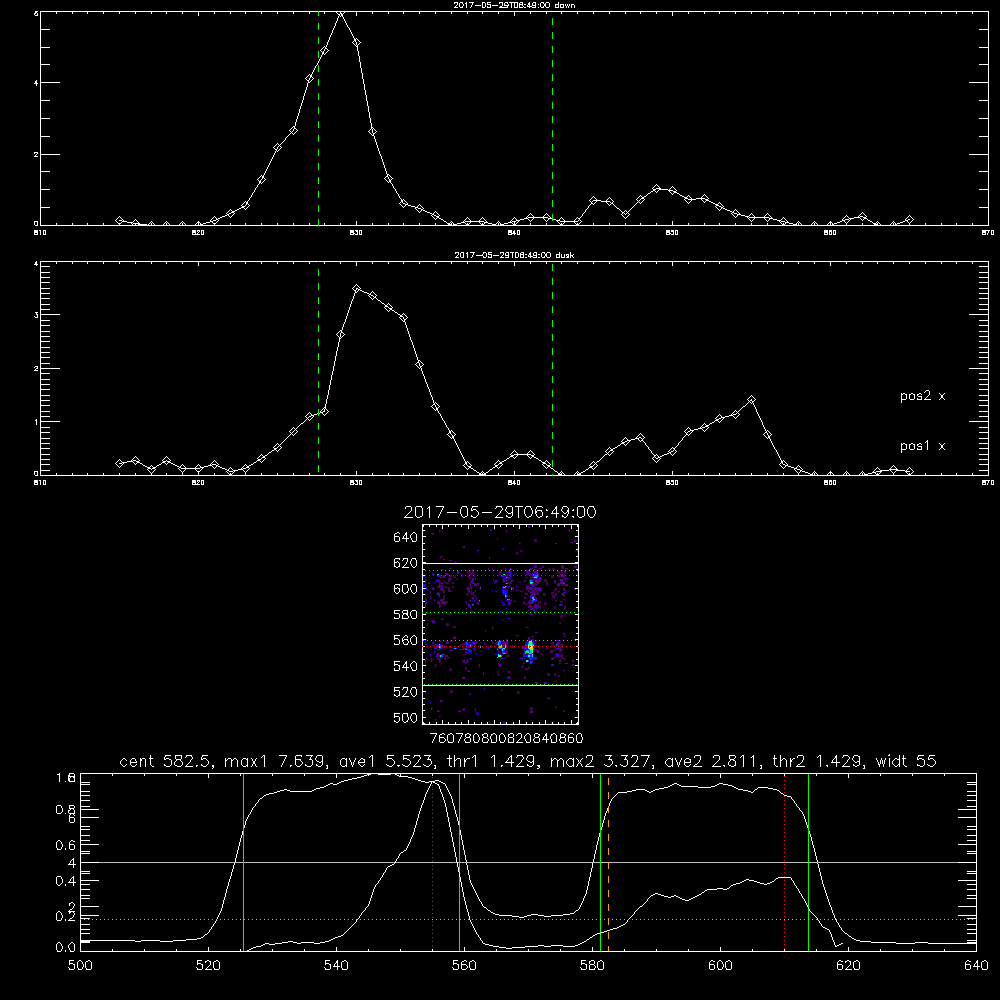1000x1000 pixels.
Task: Click heatmap x-axis label string 760780800820840860
Action: tap(506, 739)
